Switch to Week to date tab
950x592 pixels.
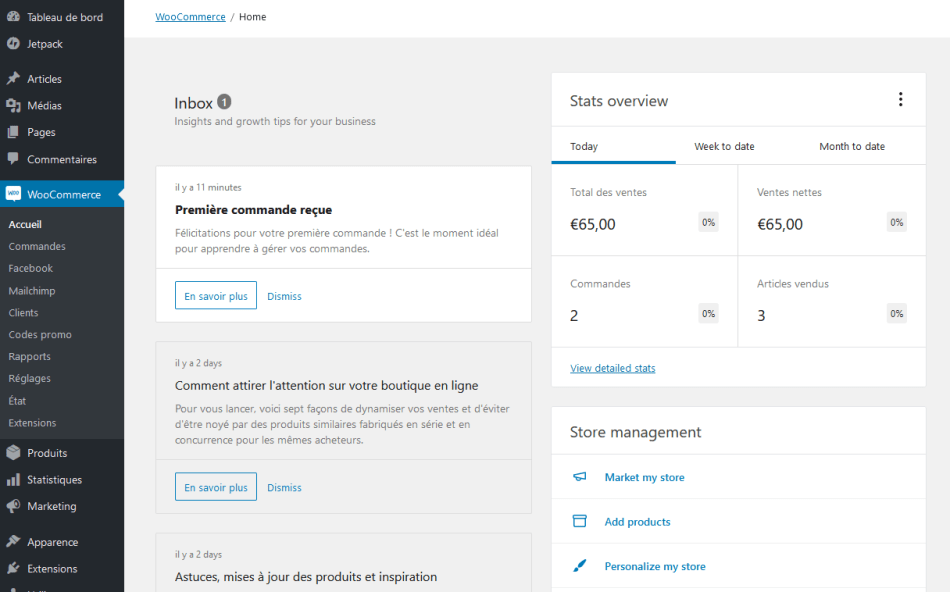click(724, 146)
